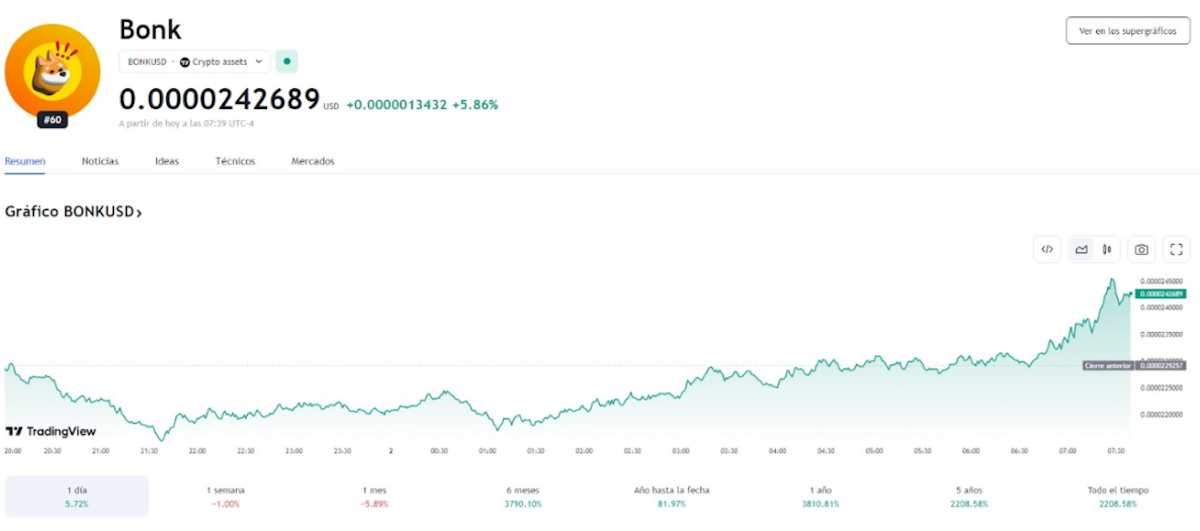Screen dimensions: 1200x531
Task: Click the #60 rank badge
Action: (52, 121)
